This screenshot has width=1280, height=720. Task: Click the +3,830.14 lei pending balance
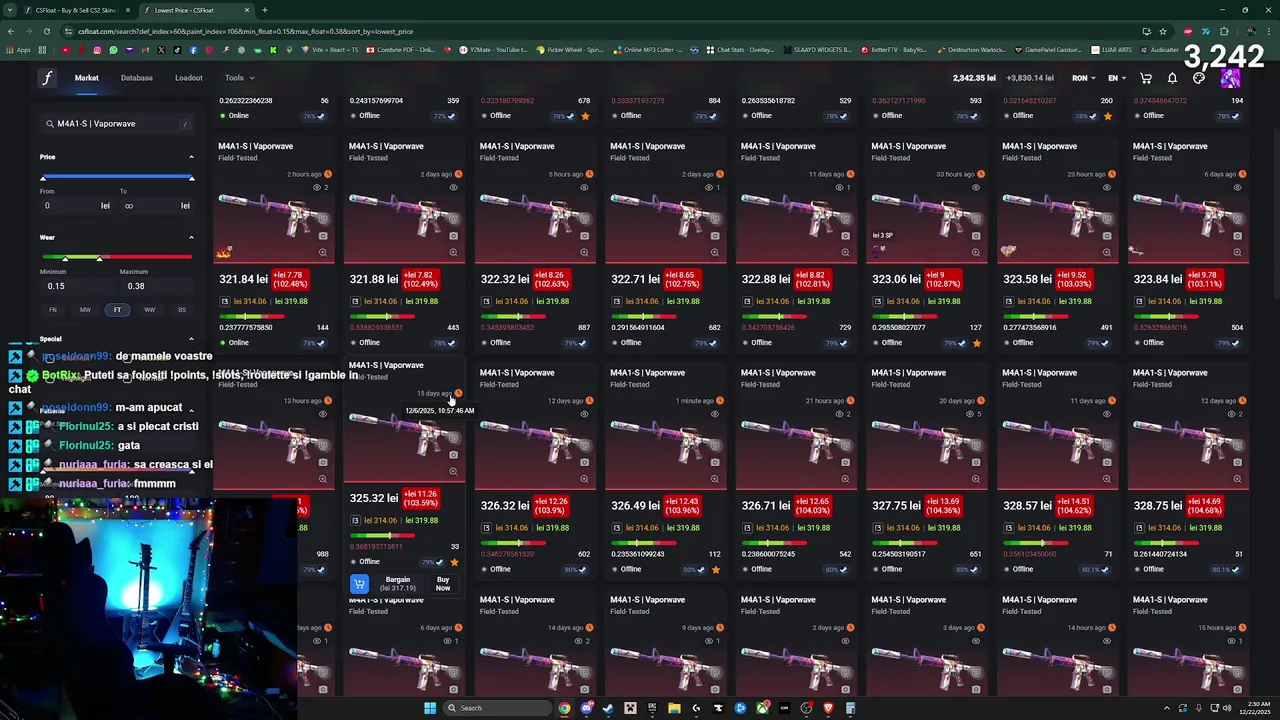pyautogui.click(x=1030, y=78)
